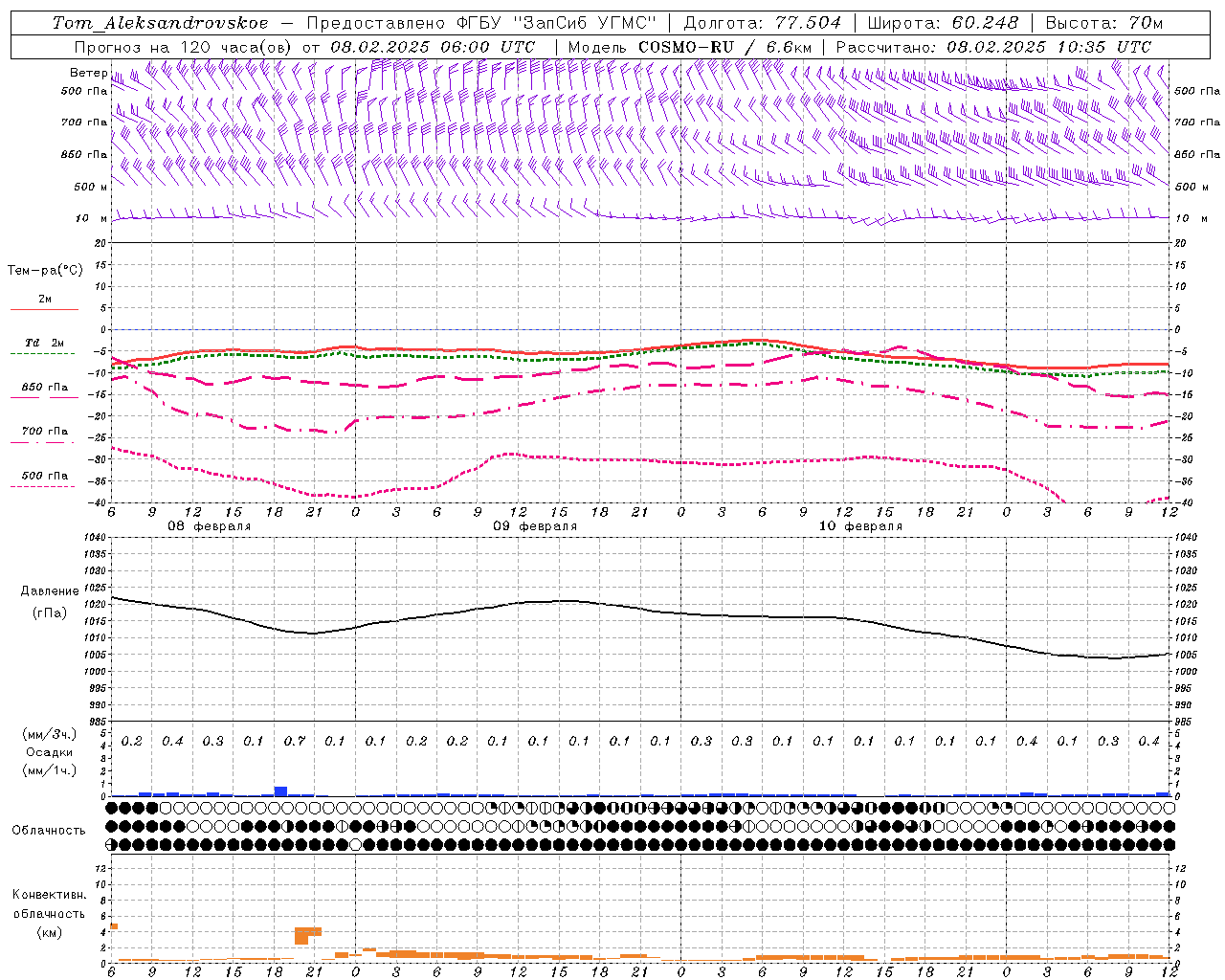Image resolution: width=1225 pixels, height=980 pixels.
Task: Click the '10 февраля' date label
Action: 860,526
